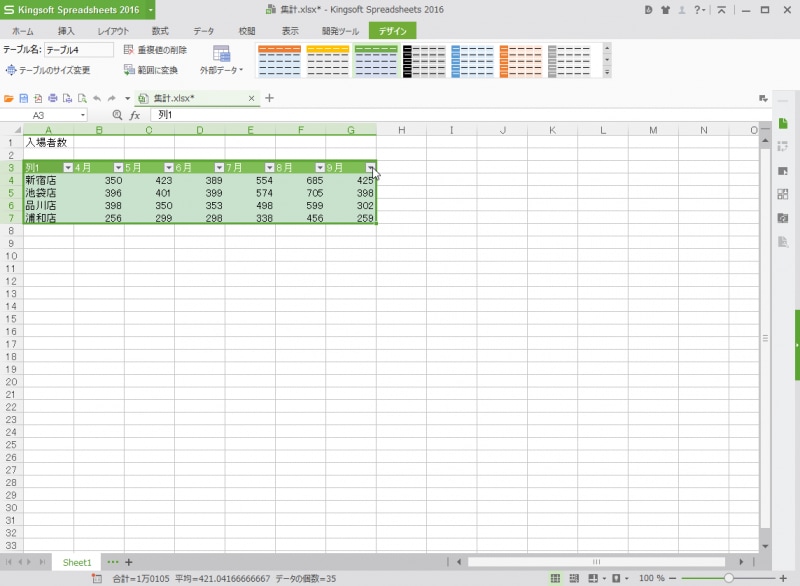Click the zoom in plus icon

pos(783,578)
